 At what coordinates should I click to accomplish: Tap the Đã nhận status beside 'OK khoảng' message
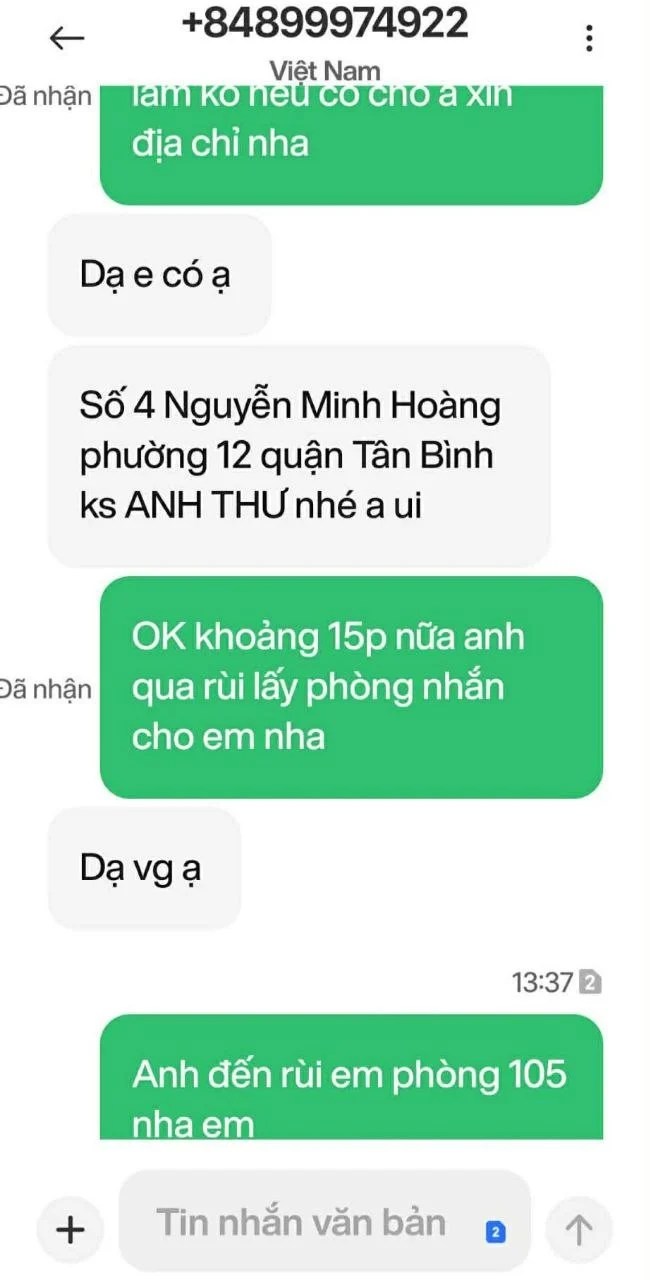coord(46,689)
